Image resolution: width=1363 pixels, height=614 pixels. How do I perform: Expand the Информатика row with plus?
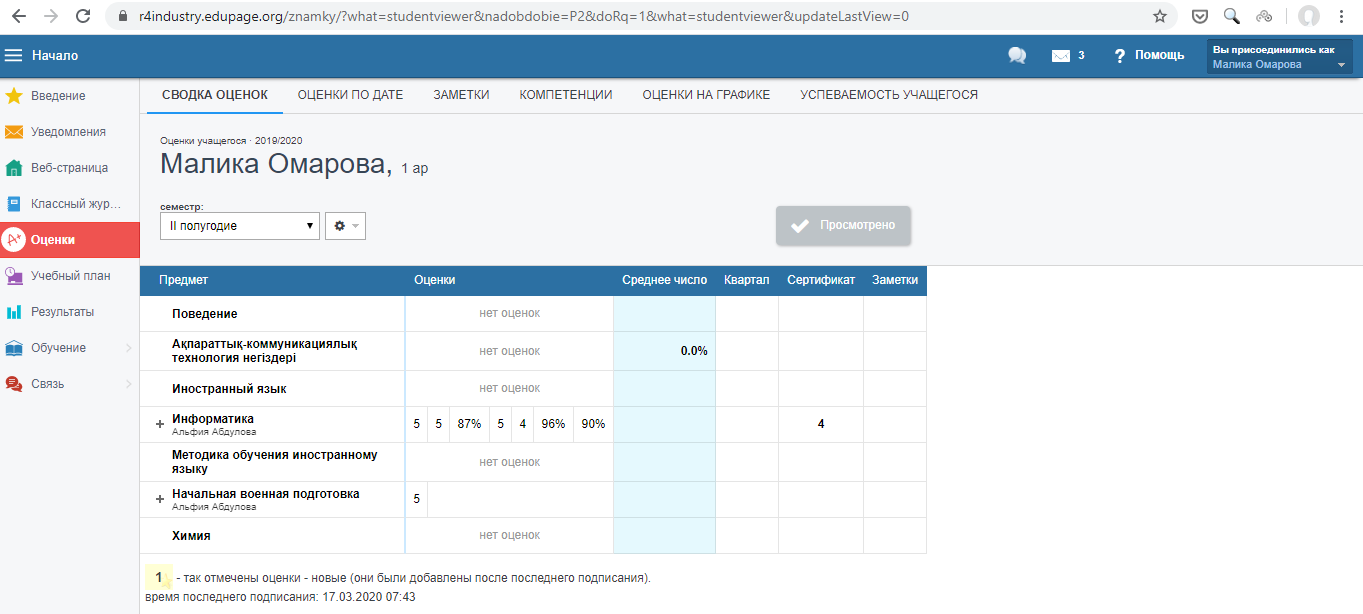tap(159, 424)
